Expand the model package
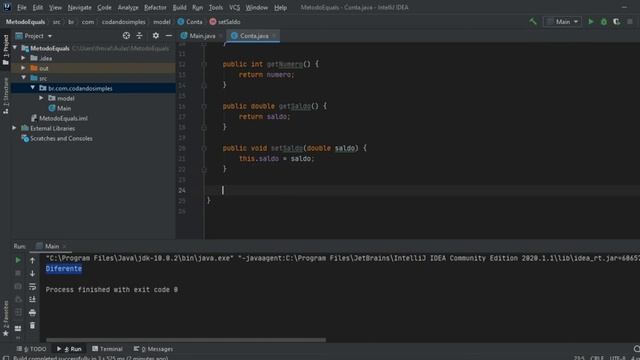Image resolution: width=640 pixels, height=360 pixels. point(41,98)
